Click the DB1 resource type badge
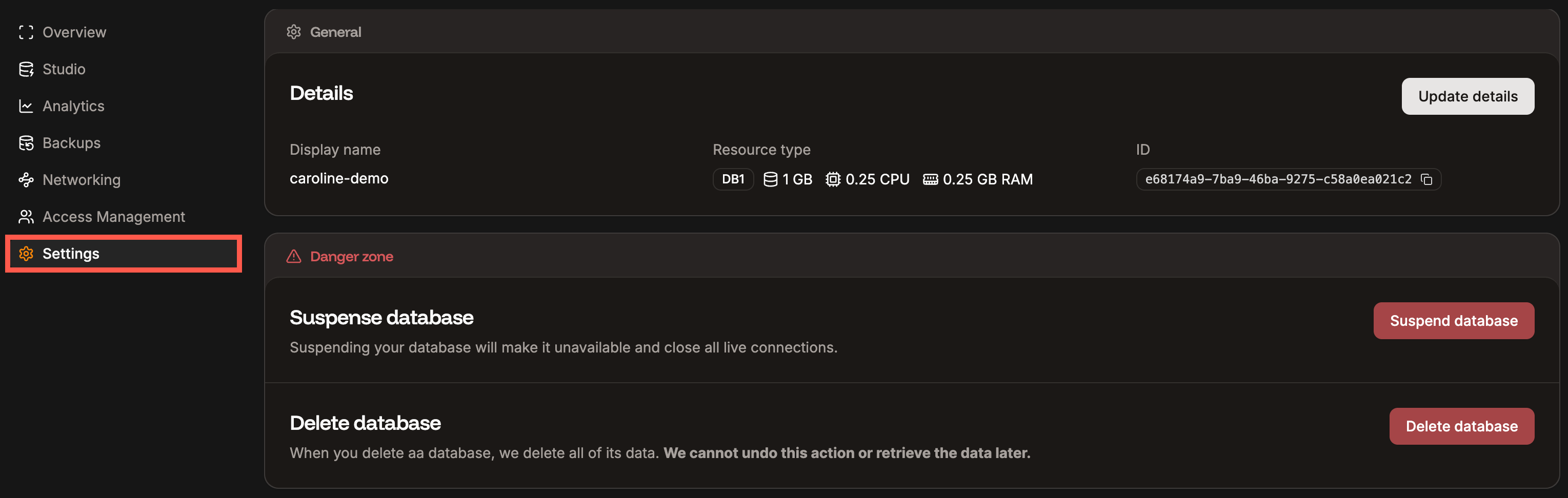Image resolution: width=1568 pixels, height=498 pixels. click(733, 179)
